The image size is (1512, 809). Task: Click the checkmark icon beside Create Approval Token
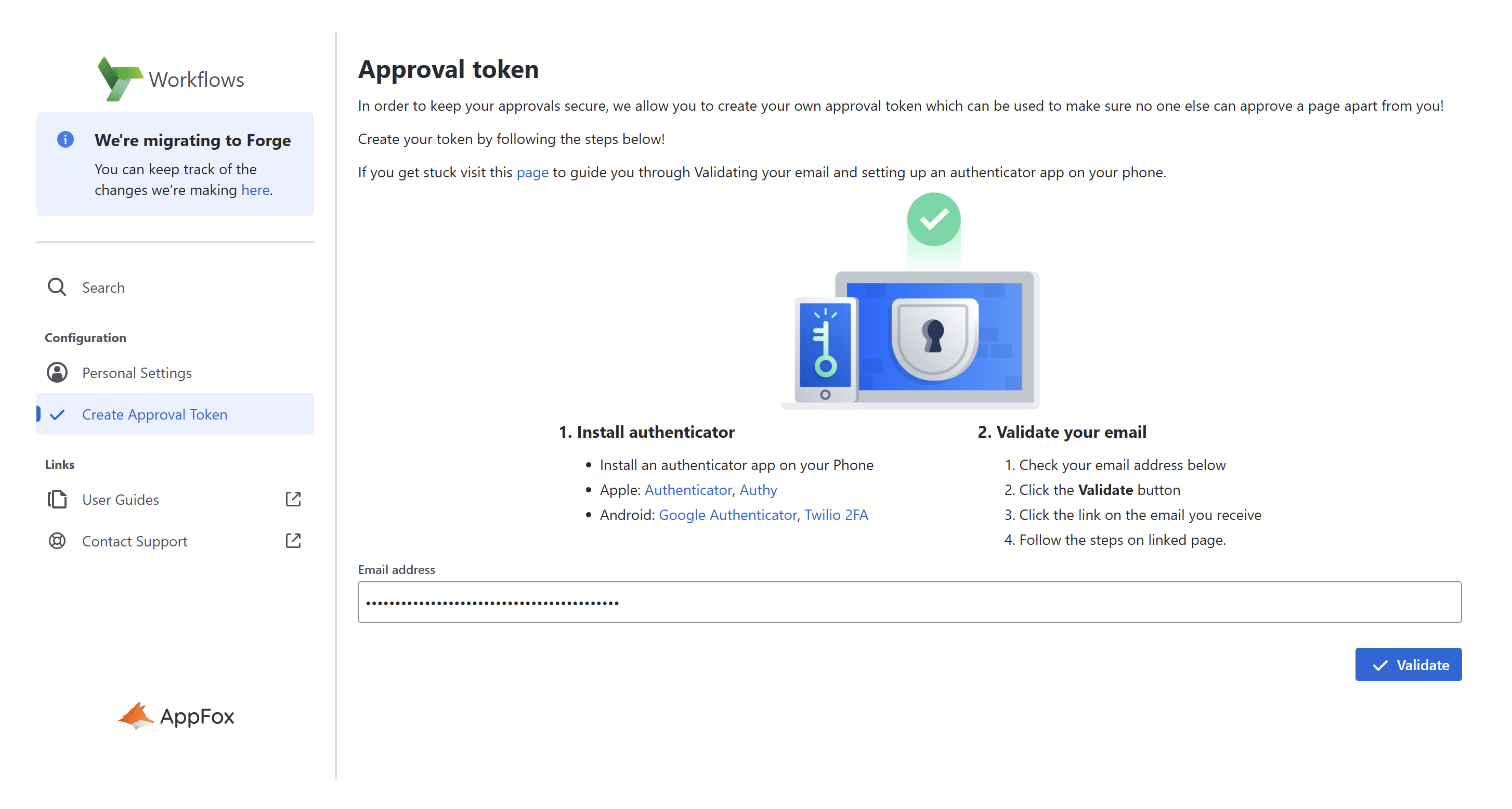58,414
